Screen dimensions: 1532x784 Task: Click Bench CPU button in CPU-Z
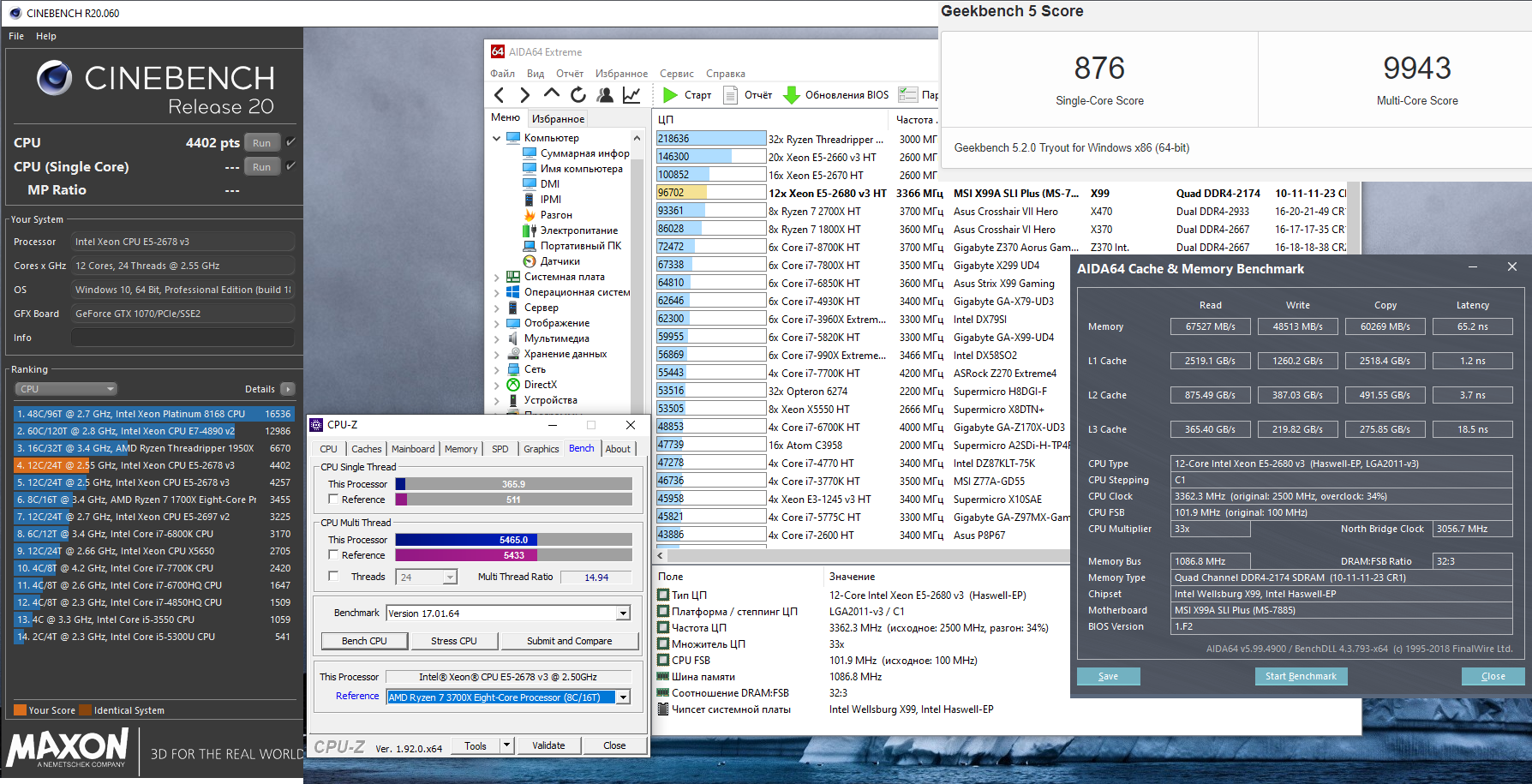[364, 641]
